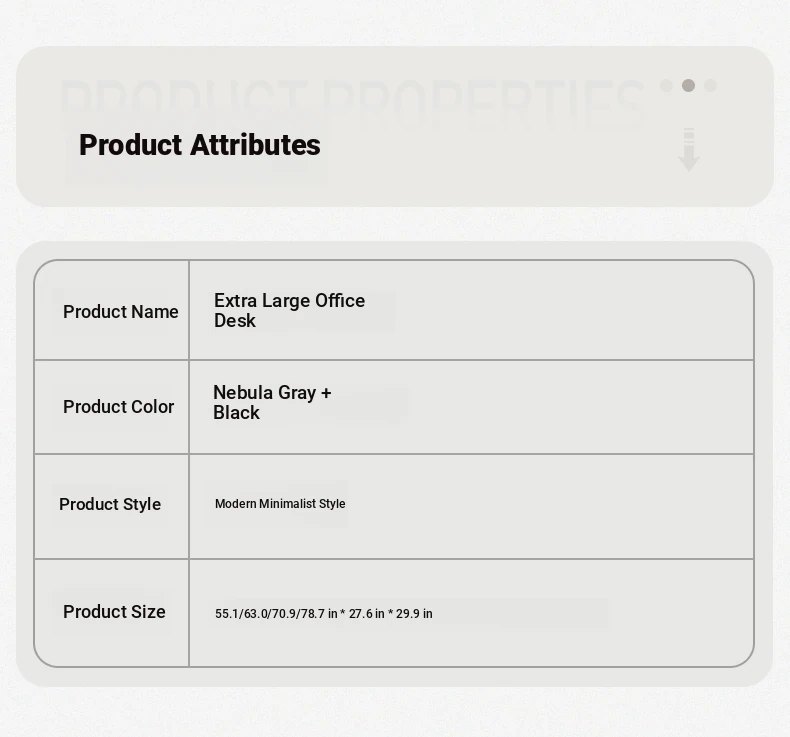Click the Product Size label cell

[112, 613]
